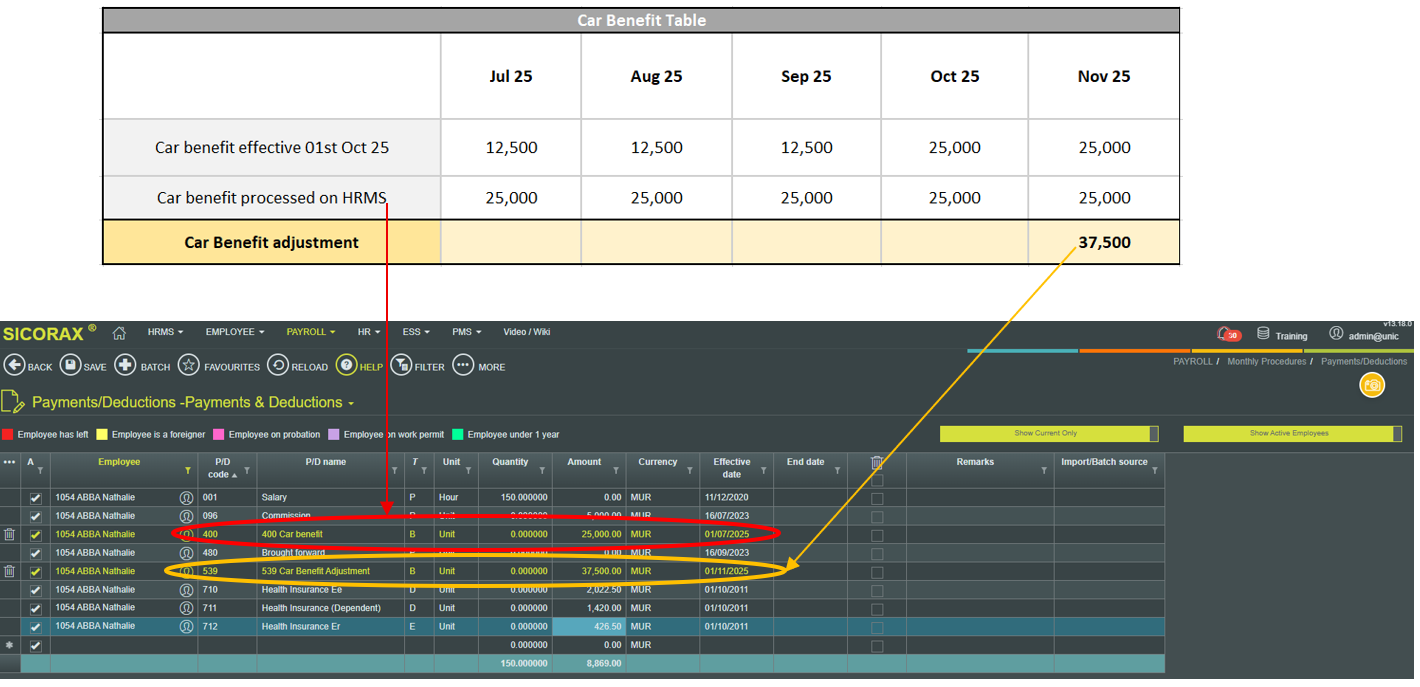Uncheck the active checkbox on the Salary row

(36, 498)
